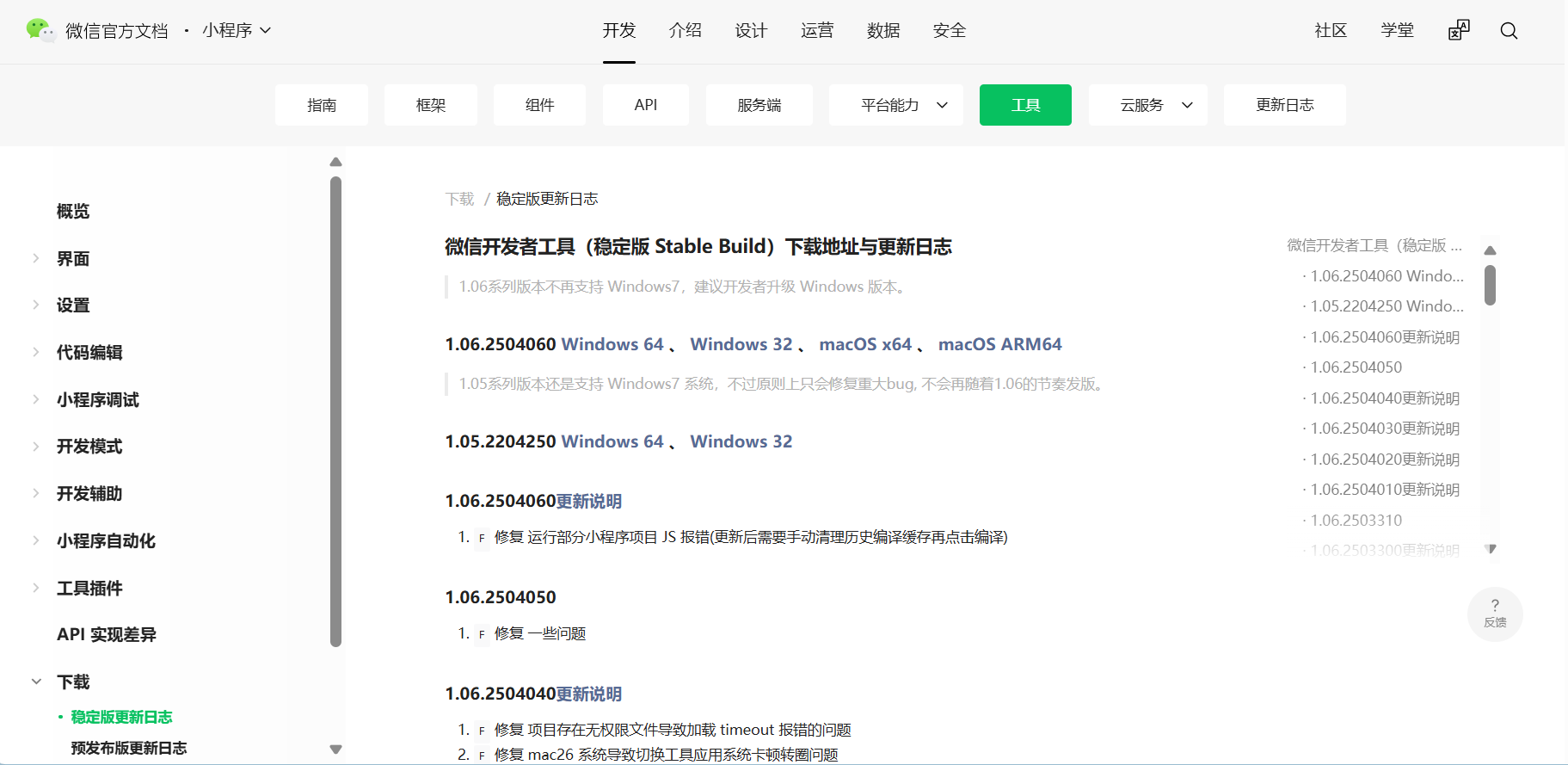This screenshot has height=765, width=1568.
Task: Open the 指南 sub-navigation tab
Action: (x=322, y=105)
